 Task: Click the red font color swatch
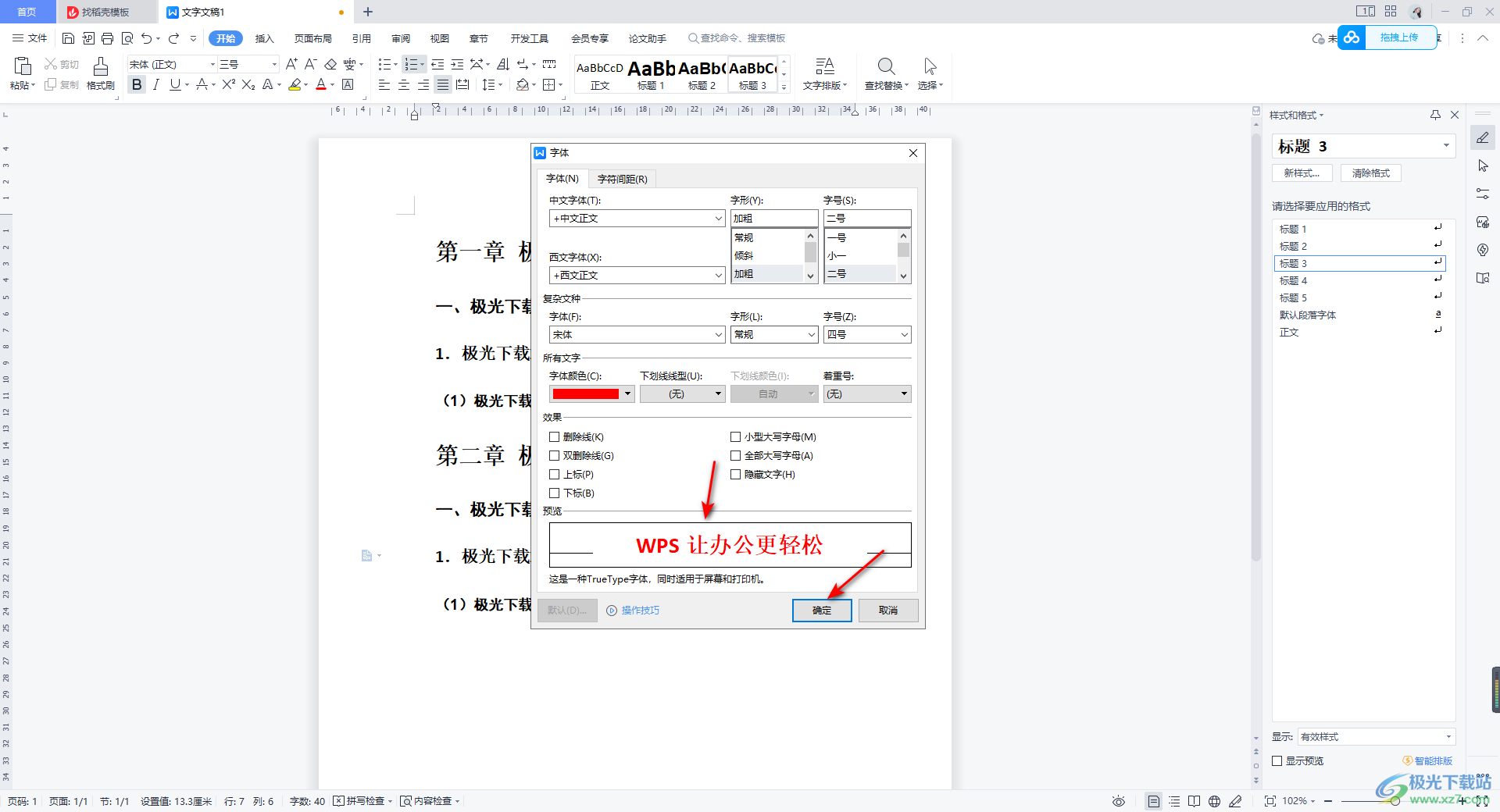585,394
